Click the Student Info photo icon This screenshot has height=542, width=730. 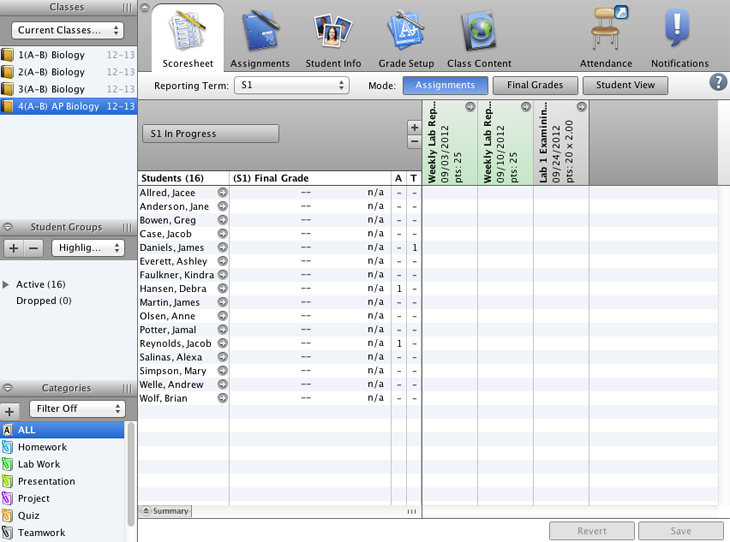point(333,33)
